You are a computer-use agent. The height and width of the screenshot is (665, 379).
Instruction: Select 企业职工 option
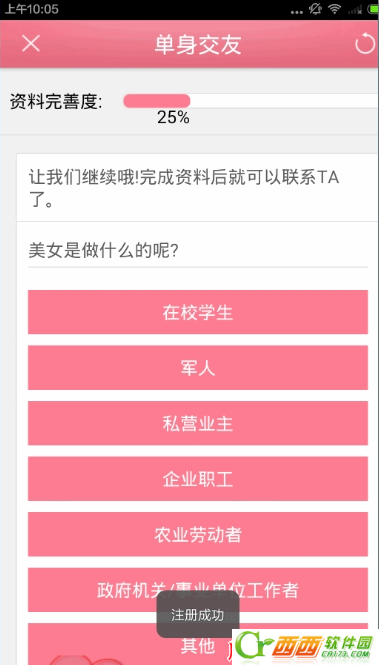tap(198, 479)
